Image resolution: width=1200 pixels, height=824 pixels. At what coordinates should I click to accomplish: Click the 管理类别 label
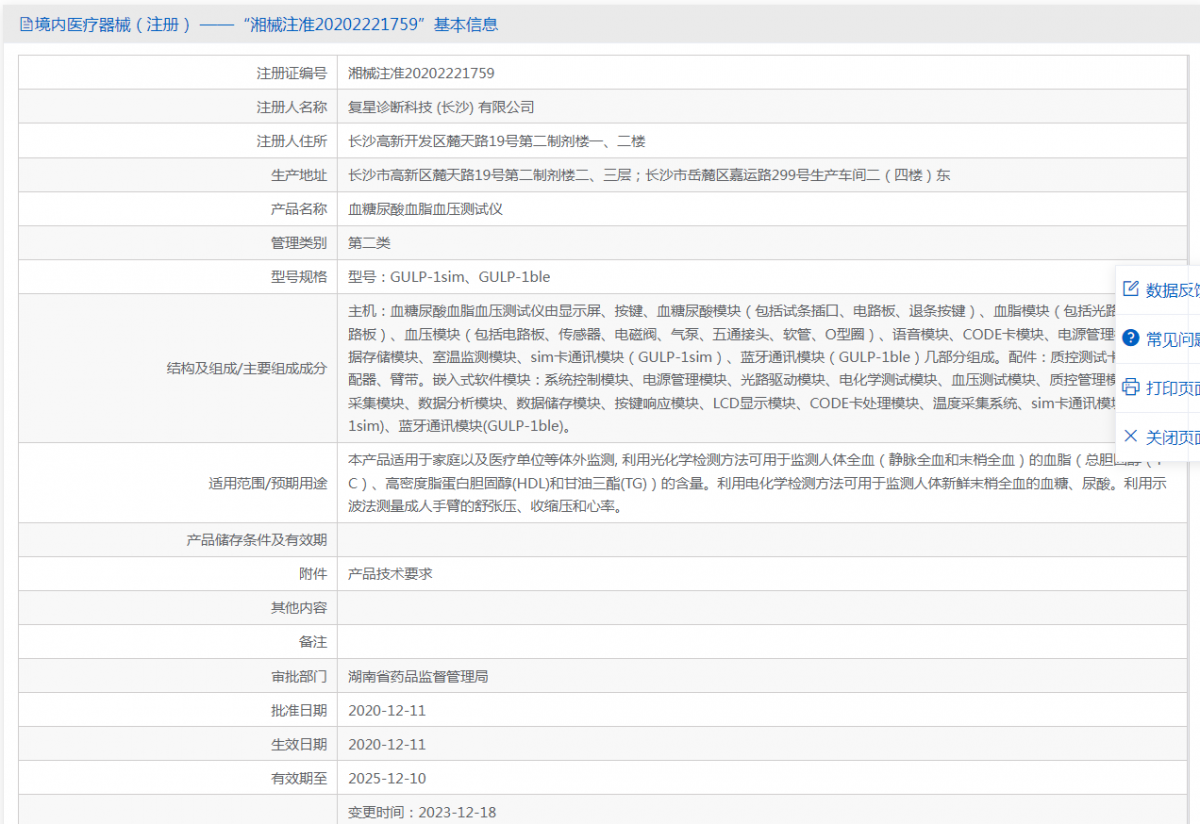(x=299, y=243)
